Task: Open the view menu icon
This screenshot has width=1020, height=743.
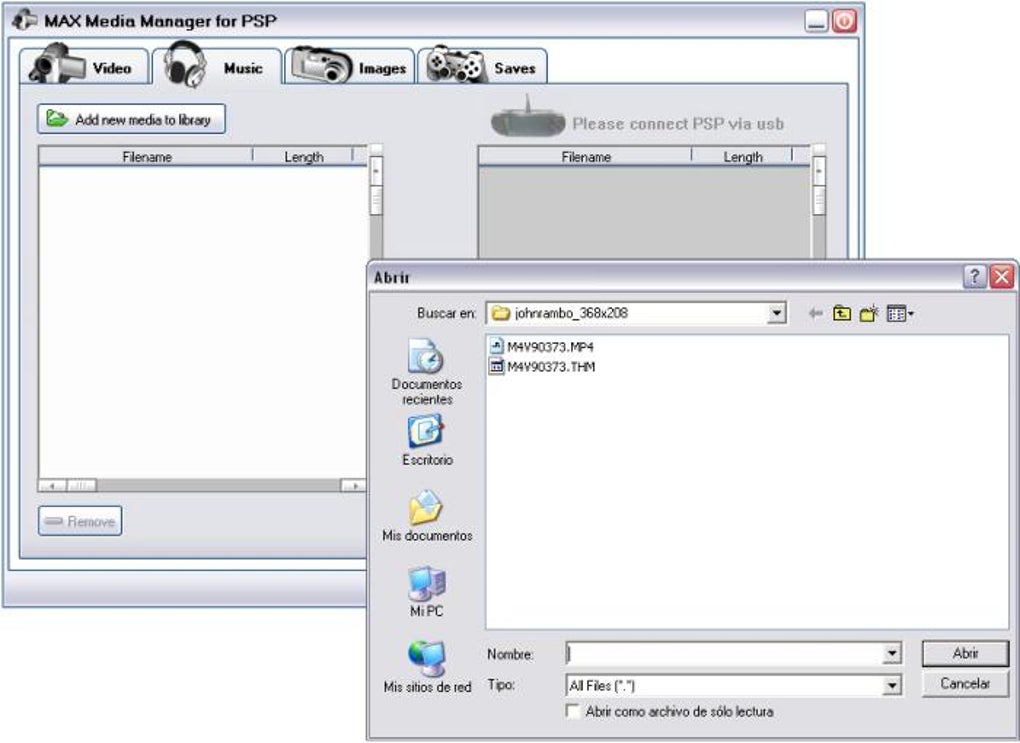Action: click(900, 314)
